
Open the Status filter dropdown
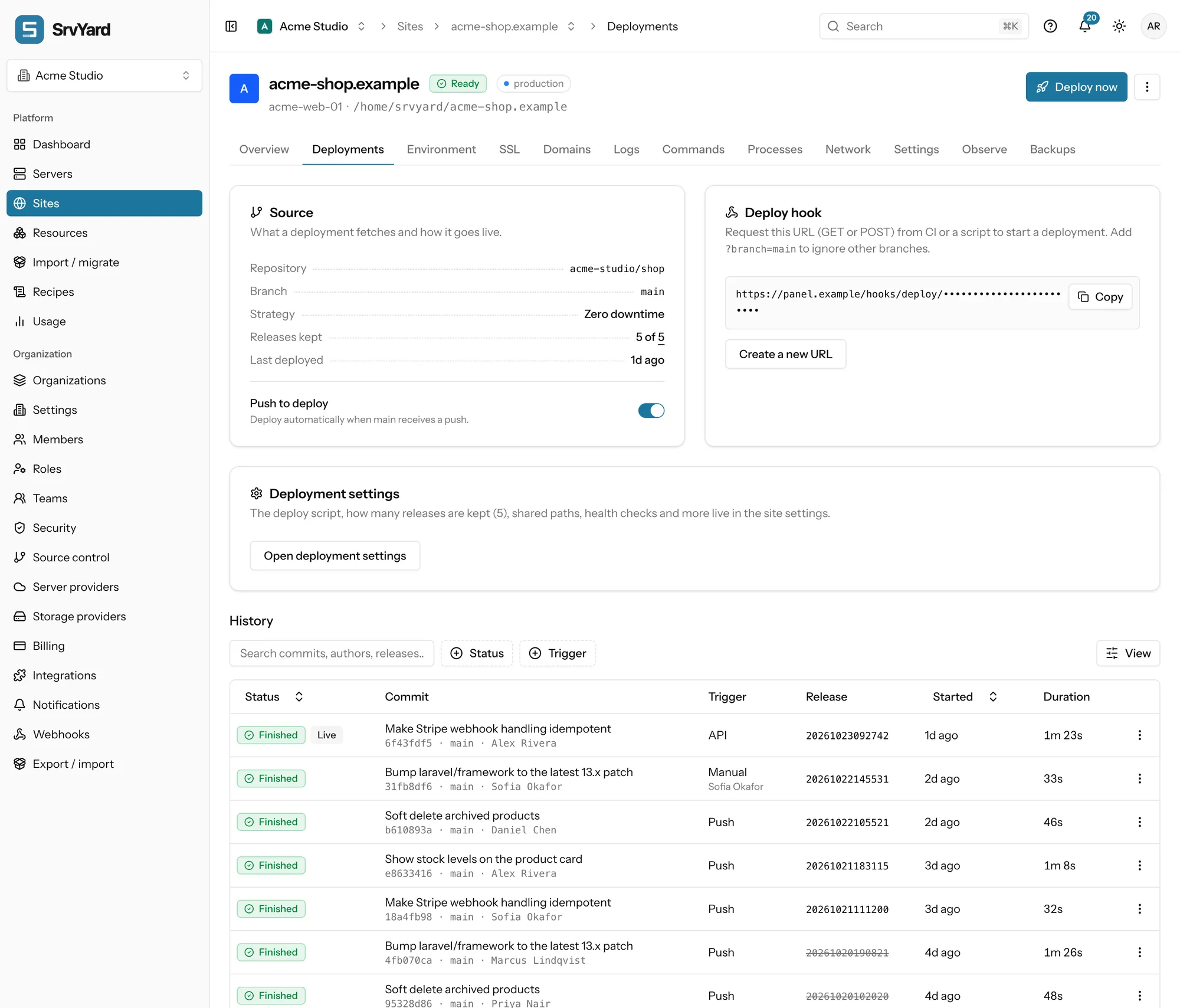coord(477,653)
